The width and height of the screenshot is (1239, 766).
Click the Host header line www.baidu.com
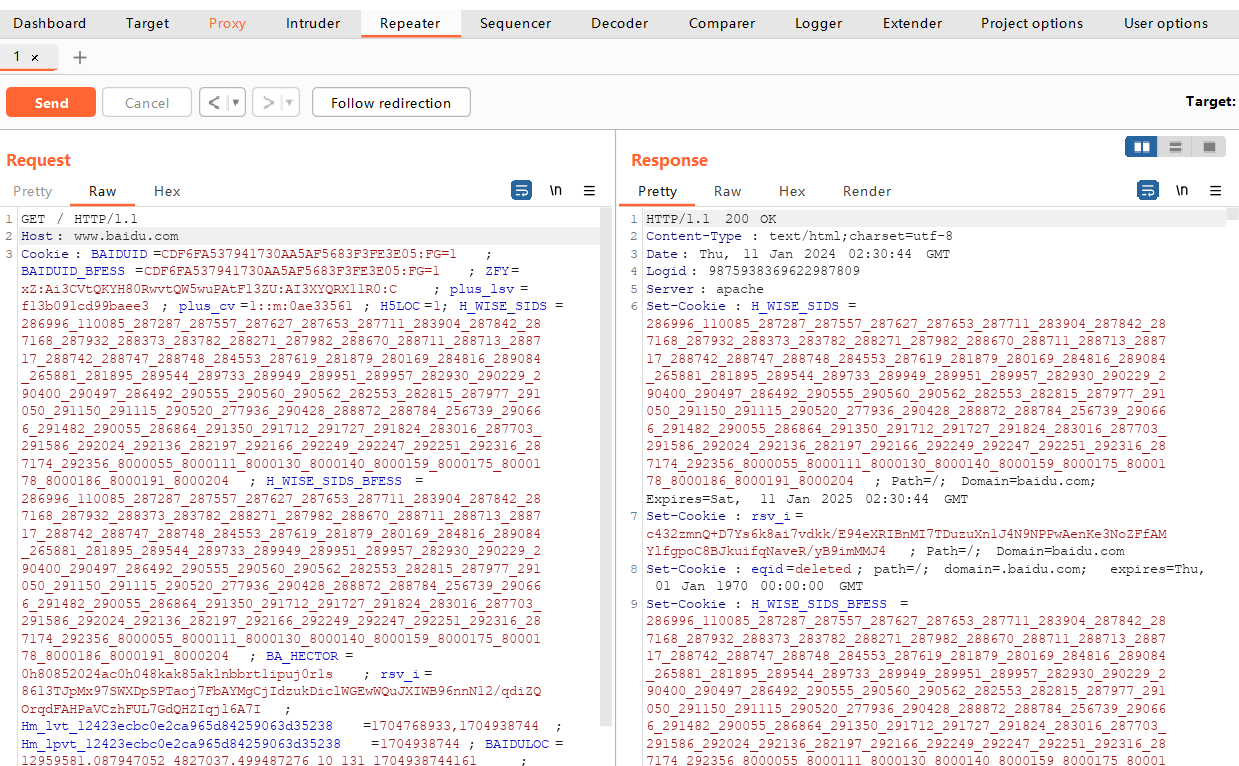coord(100,236)
